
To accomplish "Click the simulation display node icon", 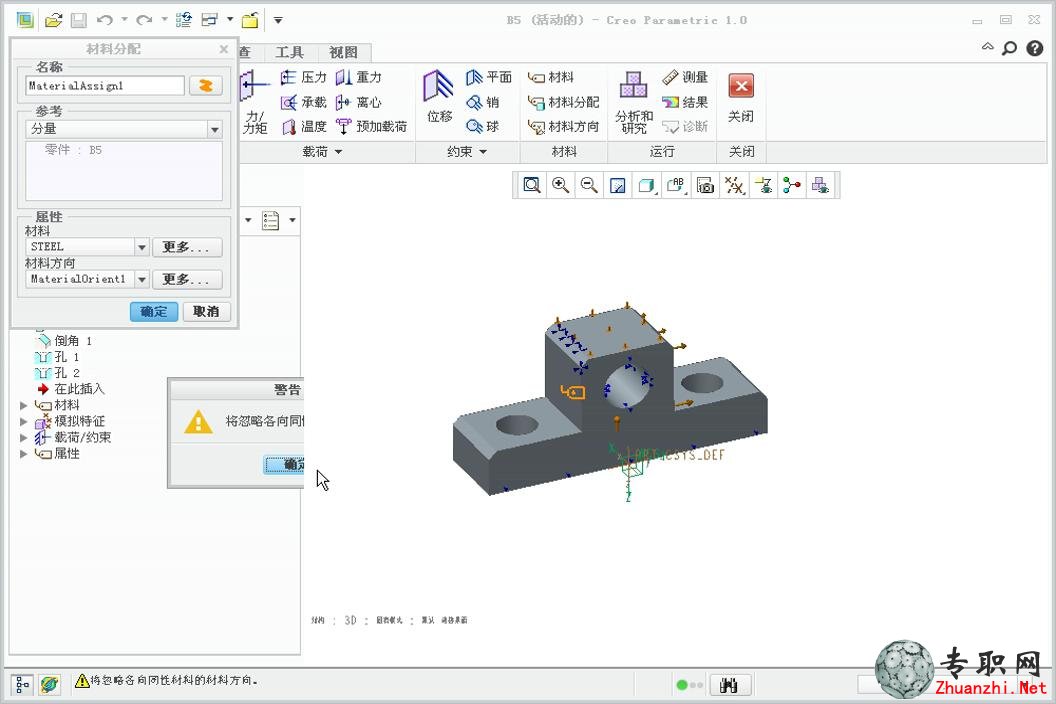I will pyautogui.click(x=792, y=185).
